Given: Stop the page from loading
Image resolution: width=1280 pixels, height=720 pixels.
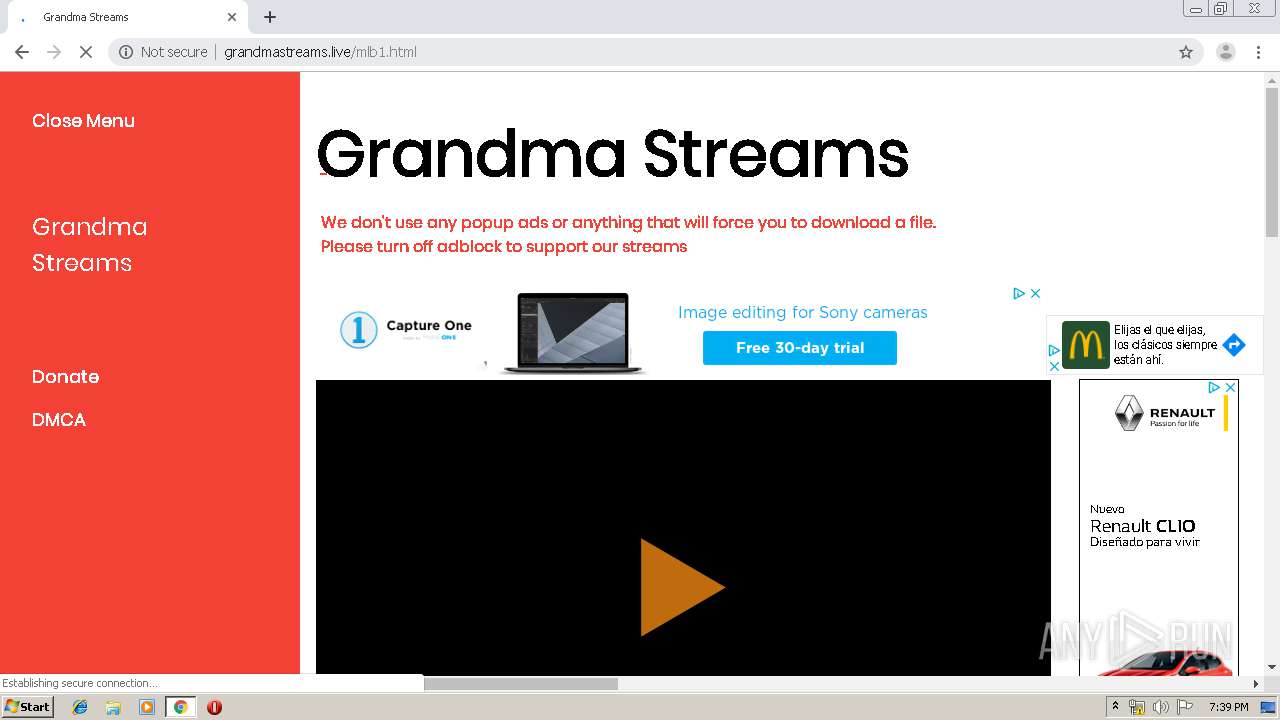Looking at the screenshot, I should (86, 52).
